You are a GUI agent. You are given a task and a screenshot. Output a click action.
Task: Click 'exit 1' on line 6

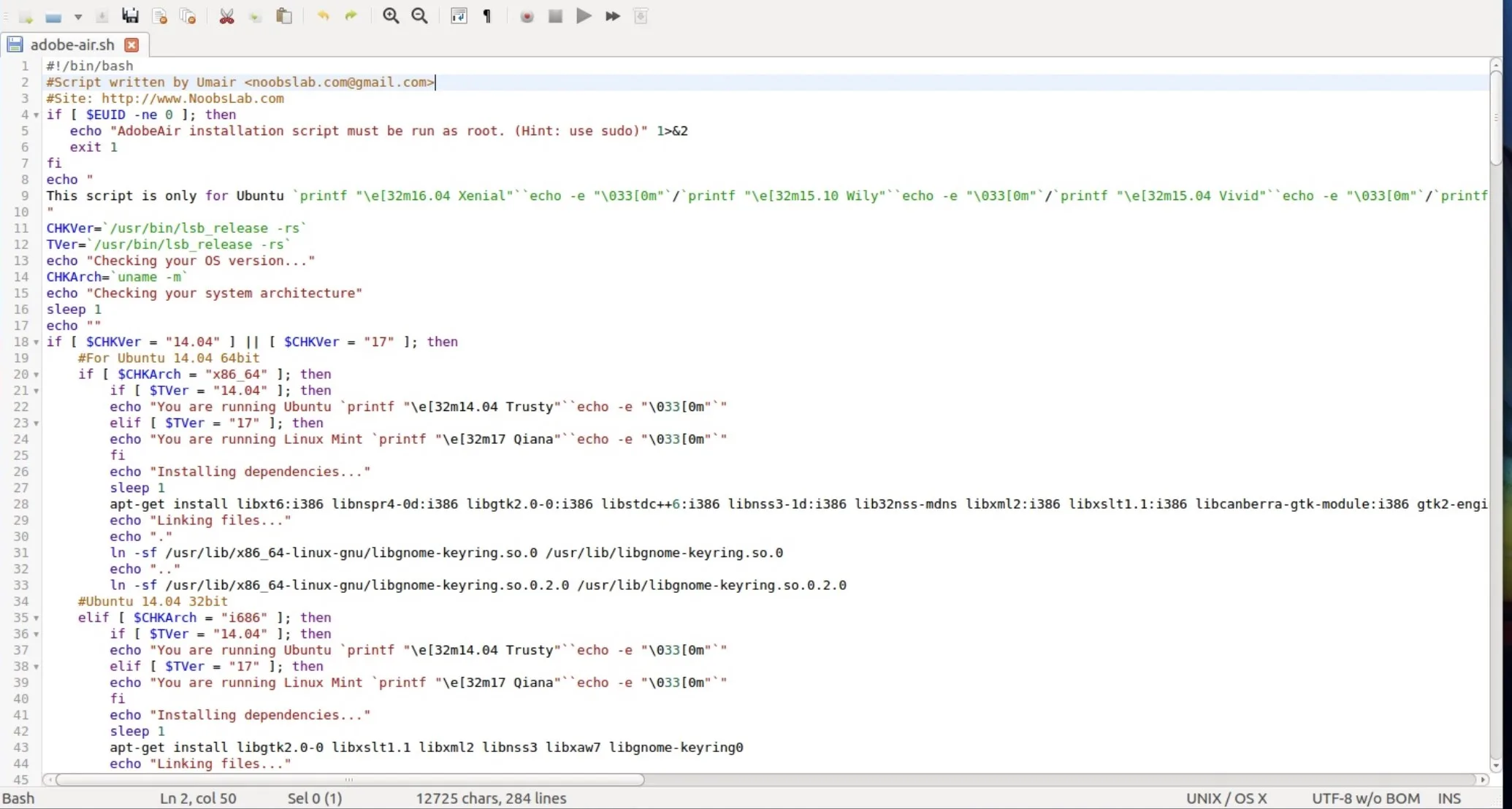pos(93,147)
